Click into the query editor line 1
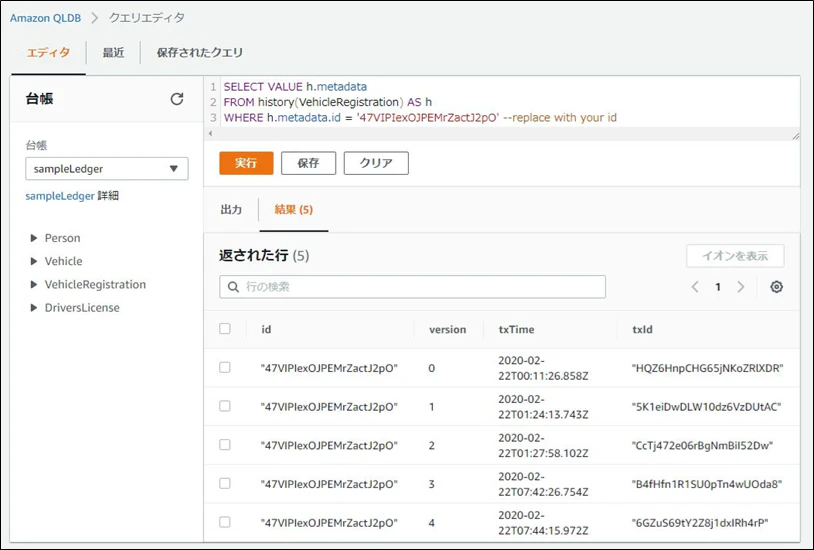Image resolution: width=814 pixels, height=550 pixels. point(295,87)
